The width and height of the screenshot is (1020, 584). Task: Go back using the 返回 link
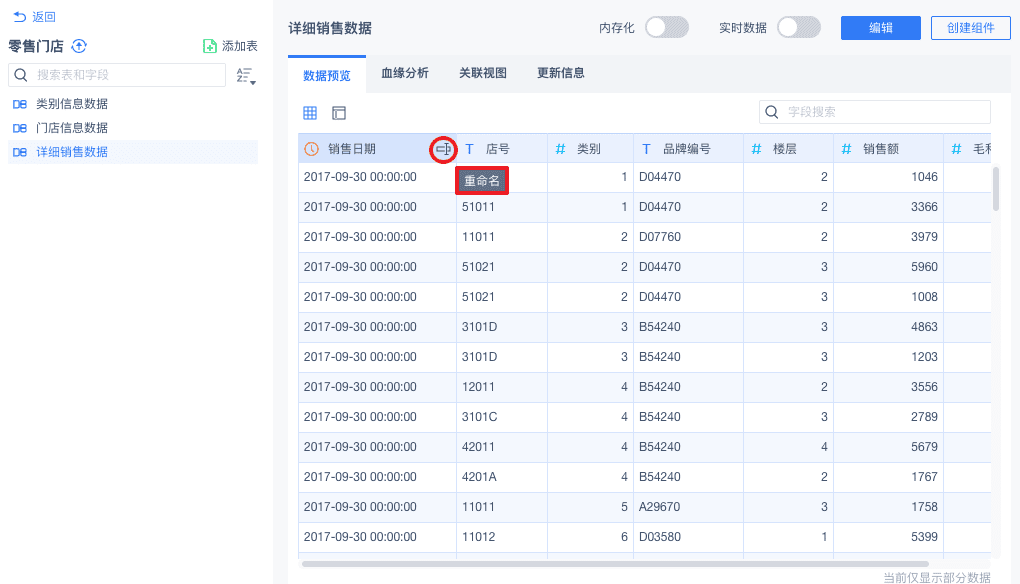pyautogui.click(x=35, y=17)
